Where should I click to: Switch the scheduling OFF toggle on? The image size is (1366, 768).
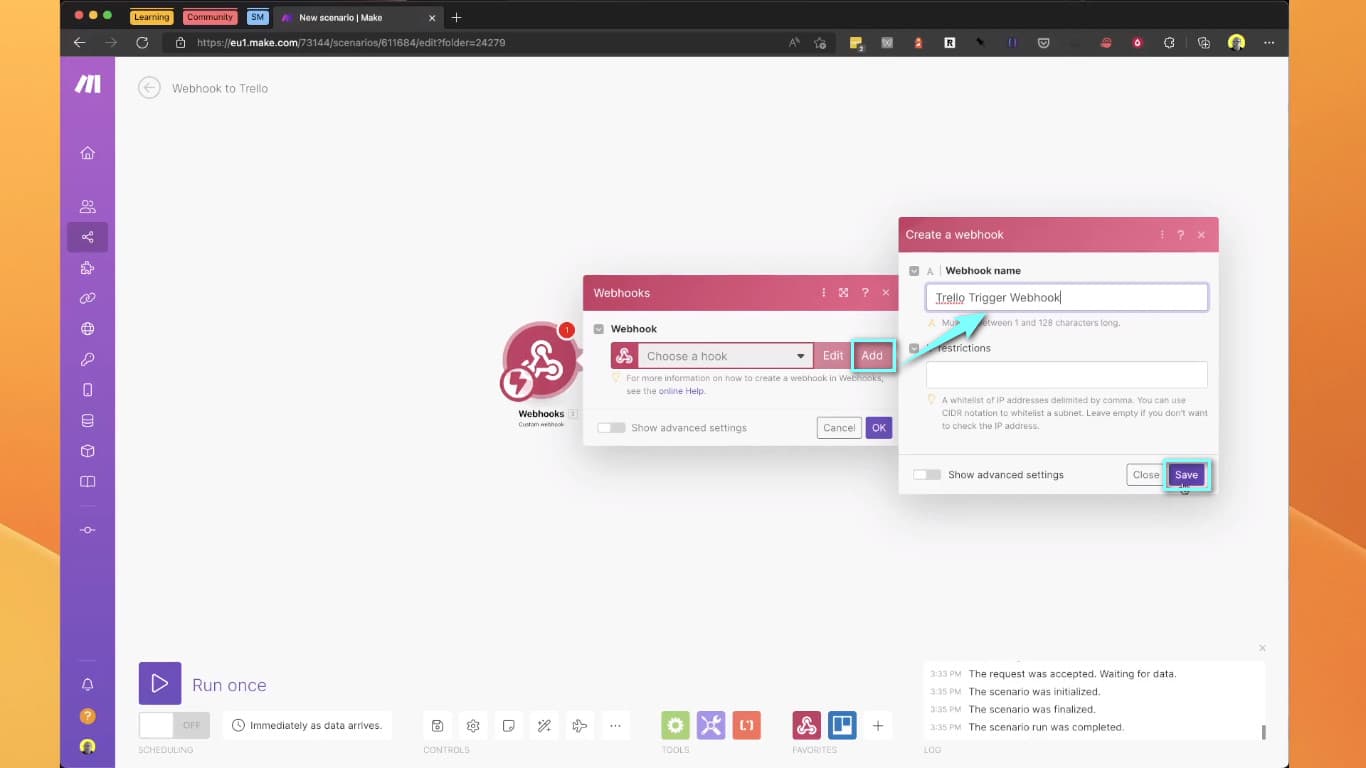point(175,725)
